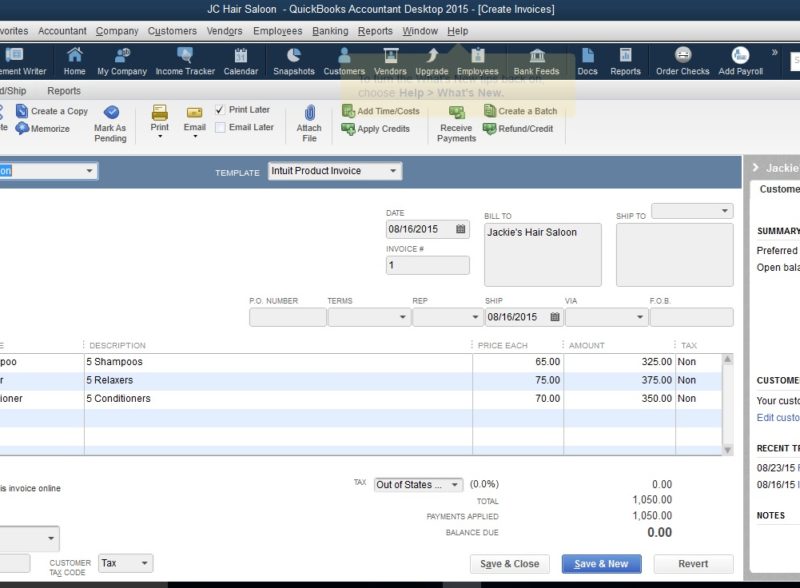This screenshot has height=588, width=800.
Task: Open the Help menu
Action: 458,31
